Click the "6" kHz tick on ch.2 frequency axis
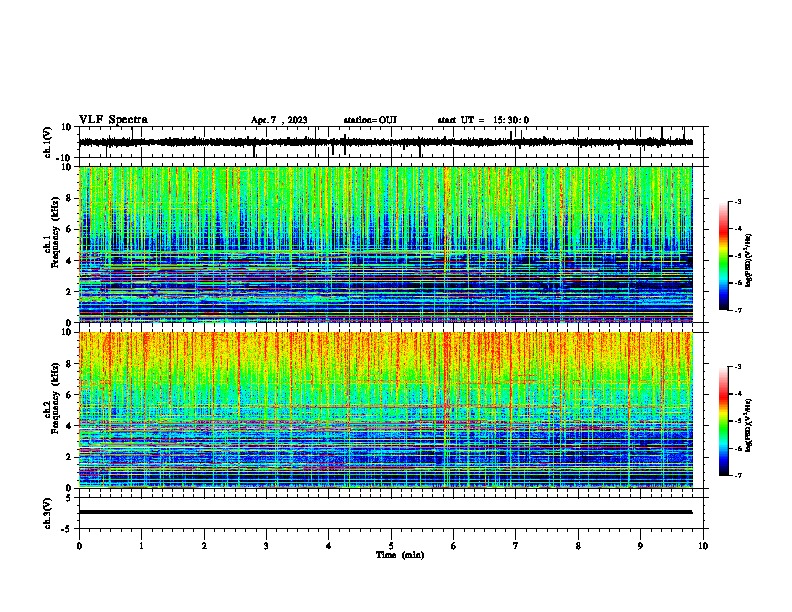792x612 pixels. tap(69, 395)
